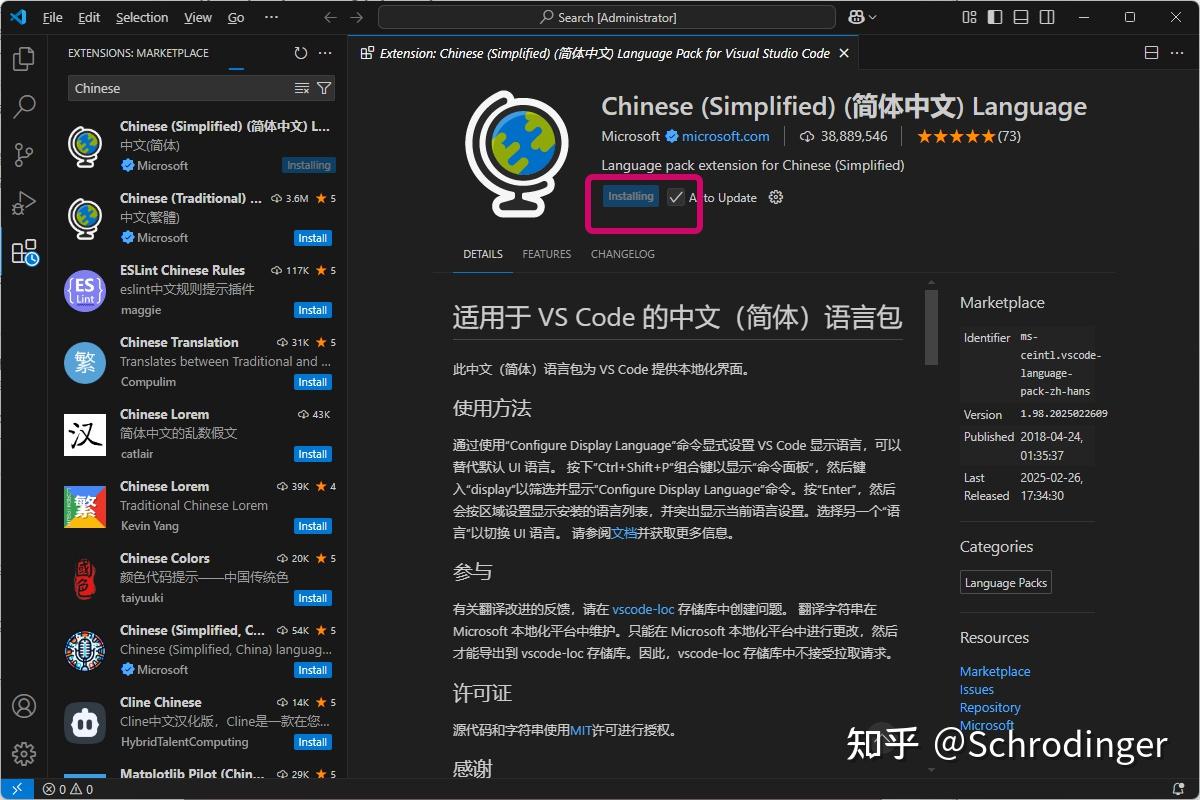This screenshot has height=800, width=1200.
Task: Open the Go menu in the menu bar
Action: 237,17
